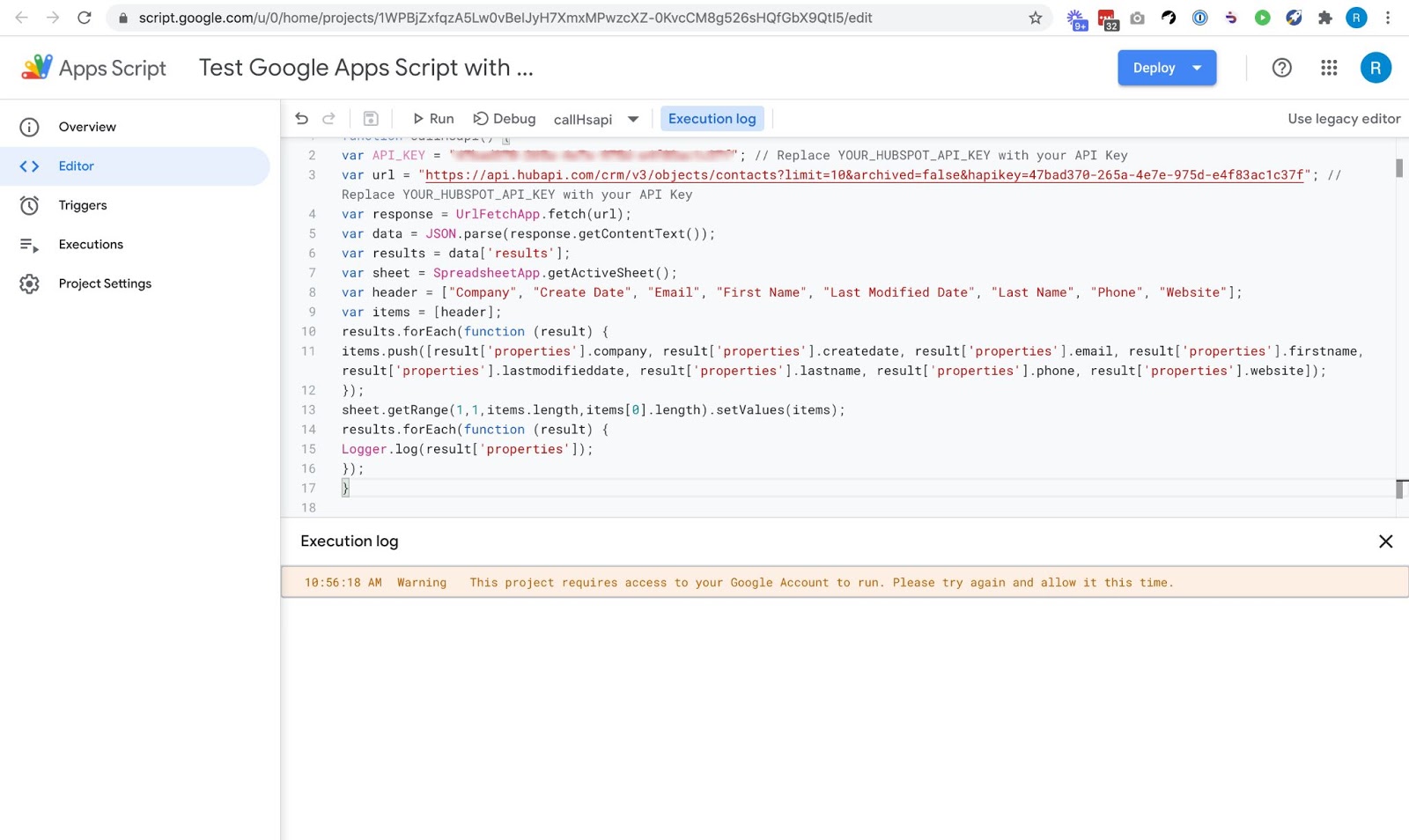This screenshot has width=1409, height=840.
Task: Click the editor vertical scrollbar thumb
Action: click(1399, 168)
